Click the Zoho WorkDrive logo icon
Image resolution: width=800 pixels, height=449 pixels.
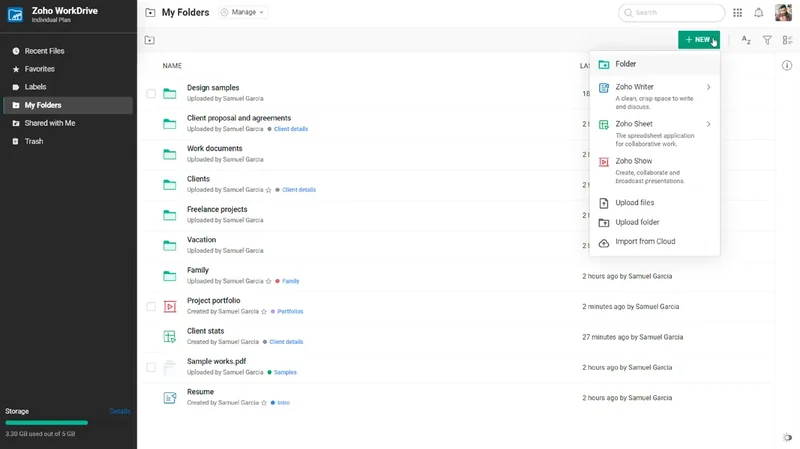[15, 14]
